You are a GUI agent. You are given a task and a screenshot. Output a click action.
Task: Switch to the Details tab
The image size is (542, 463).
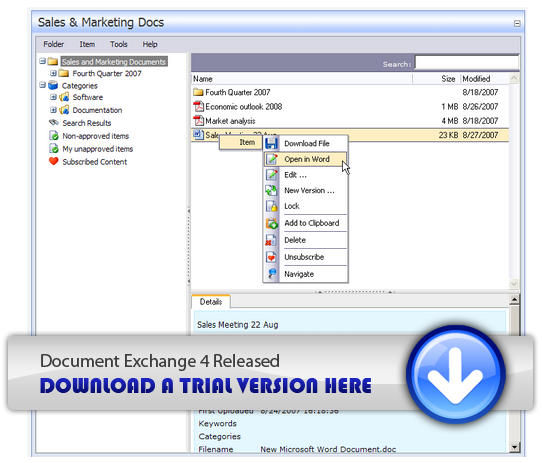pos(211,302)
